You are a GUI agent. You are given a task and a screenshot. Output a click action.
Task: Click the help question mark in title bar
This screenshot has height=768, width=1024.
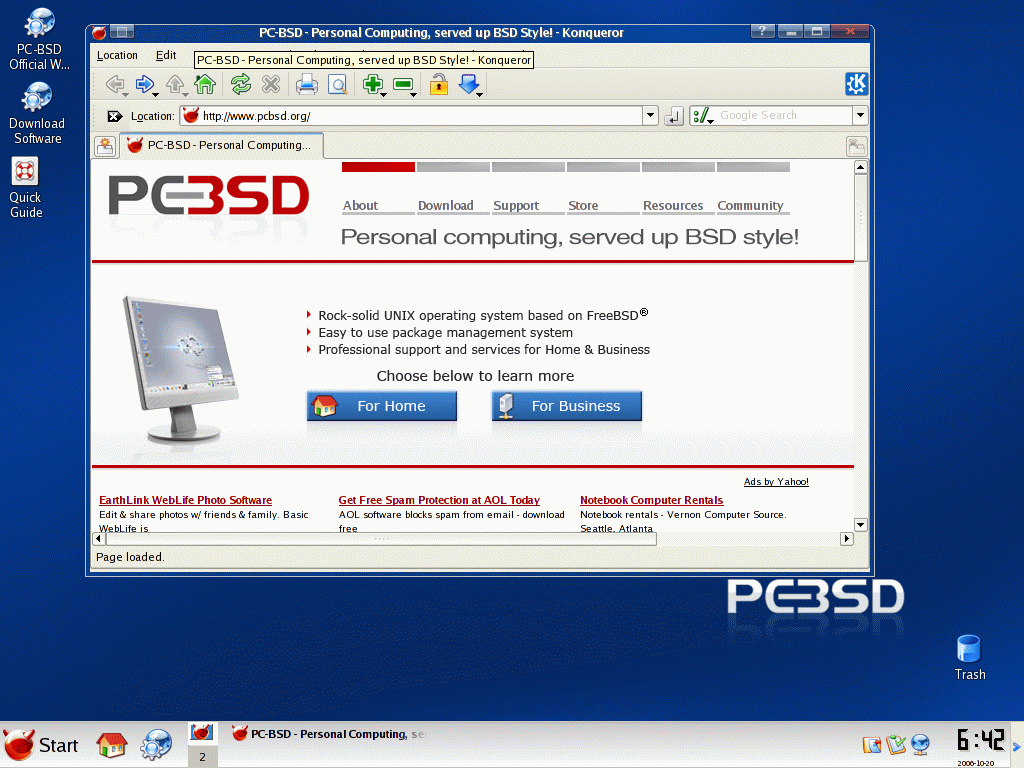click(x=762, y=31)
